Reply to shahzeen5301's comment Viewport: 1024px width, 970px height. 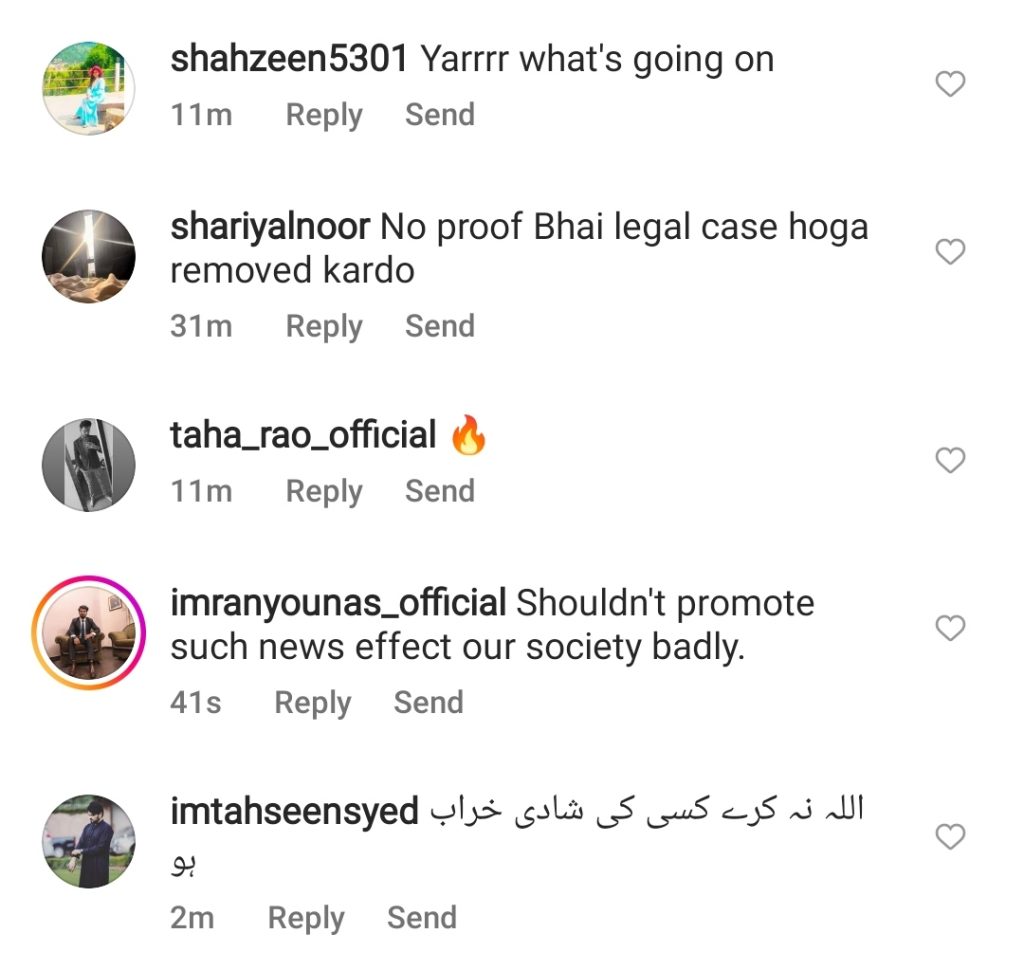click(x=324, y=115)
